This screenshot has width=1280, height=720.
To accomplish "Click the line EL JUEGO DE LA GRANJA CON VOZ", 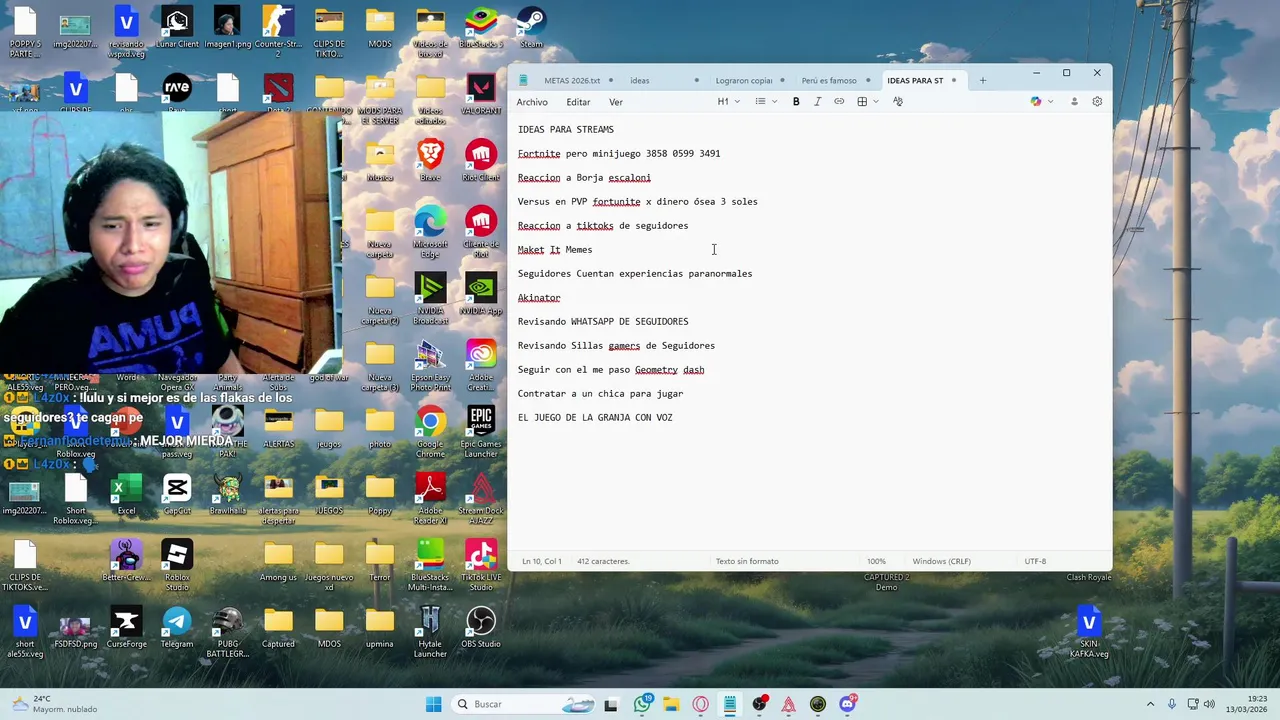I will (x=595, y=418).
